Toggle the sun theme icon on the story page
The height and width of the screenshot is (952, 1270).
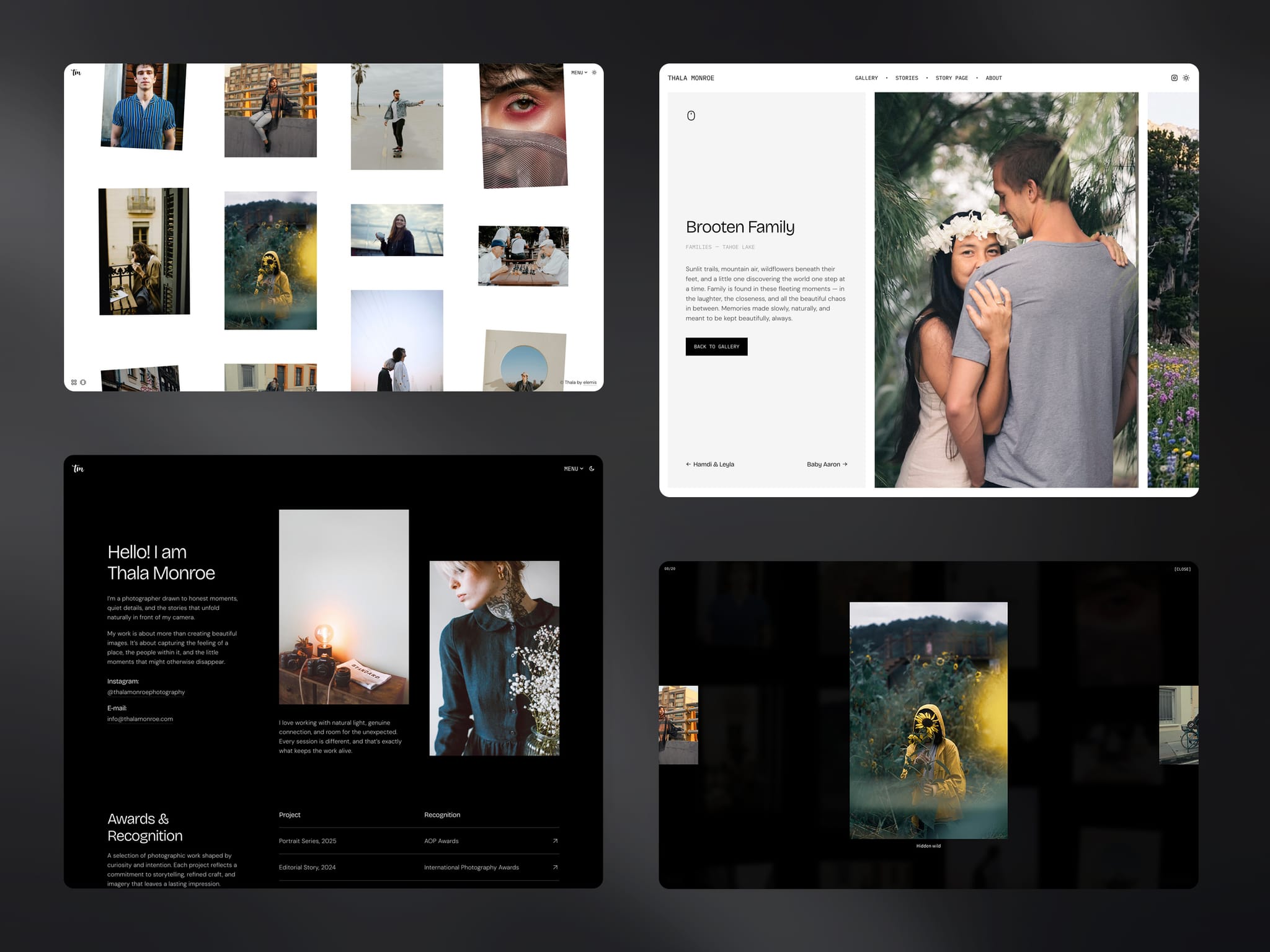[1186, 78]
